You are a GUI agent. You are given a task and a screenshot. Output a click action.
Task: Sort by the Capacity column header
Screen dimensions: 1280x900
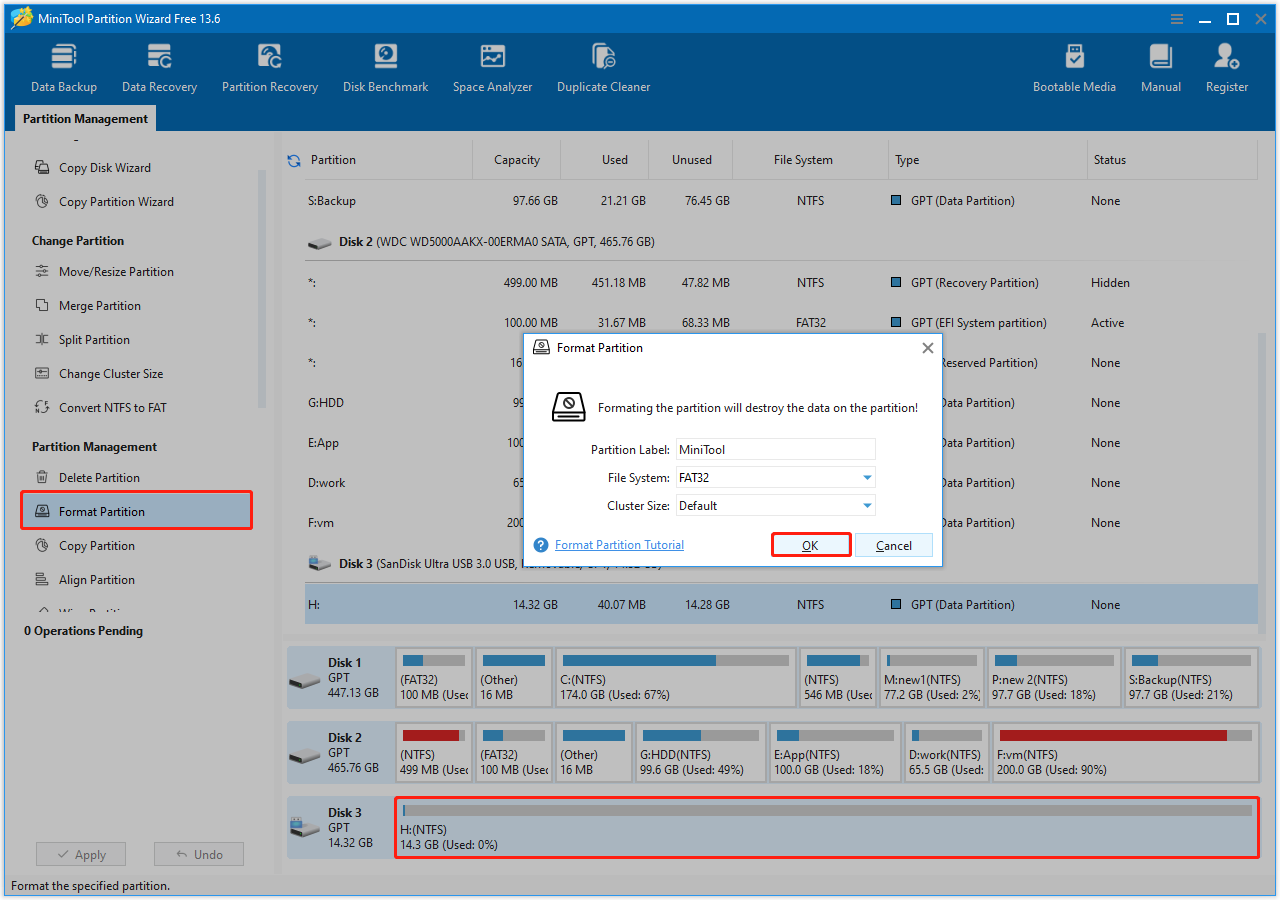(x=516, y=160)
